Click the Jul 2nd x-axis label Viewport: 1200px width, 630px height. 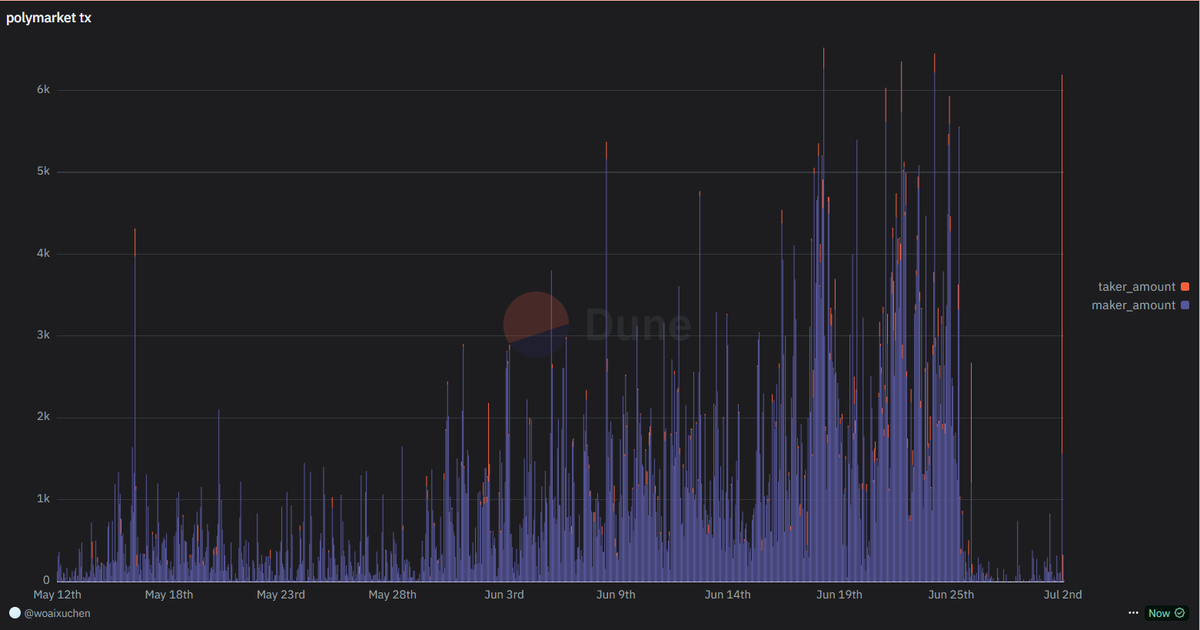pyautogui.click(x=1063, y=595)
